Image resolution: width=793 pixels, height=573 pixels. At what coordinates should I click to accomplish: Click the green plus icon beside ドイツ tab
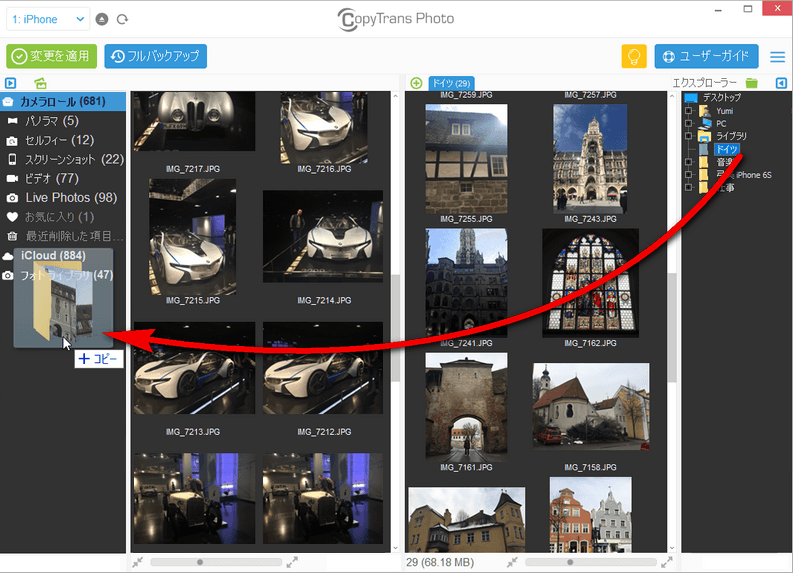[x=416, y=83]
